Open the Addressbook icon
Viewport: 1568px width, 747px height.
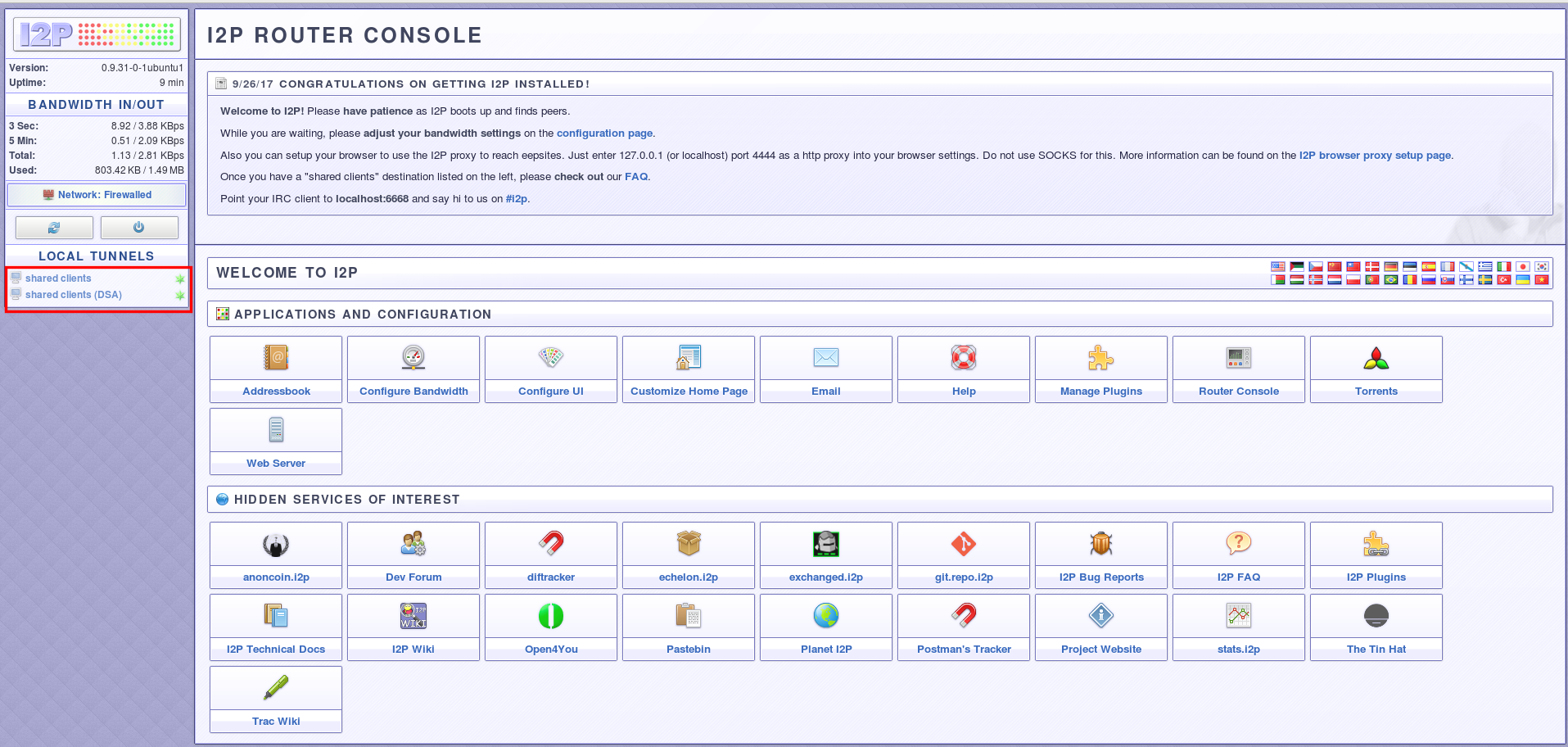276,358
